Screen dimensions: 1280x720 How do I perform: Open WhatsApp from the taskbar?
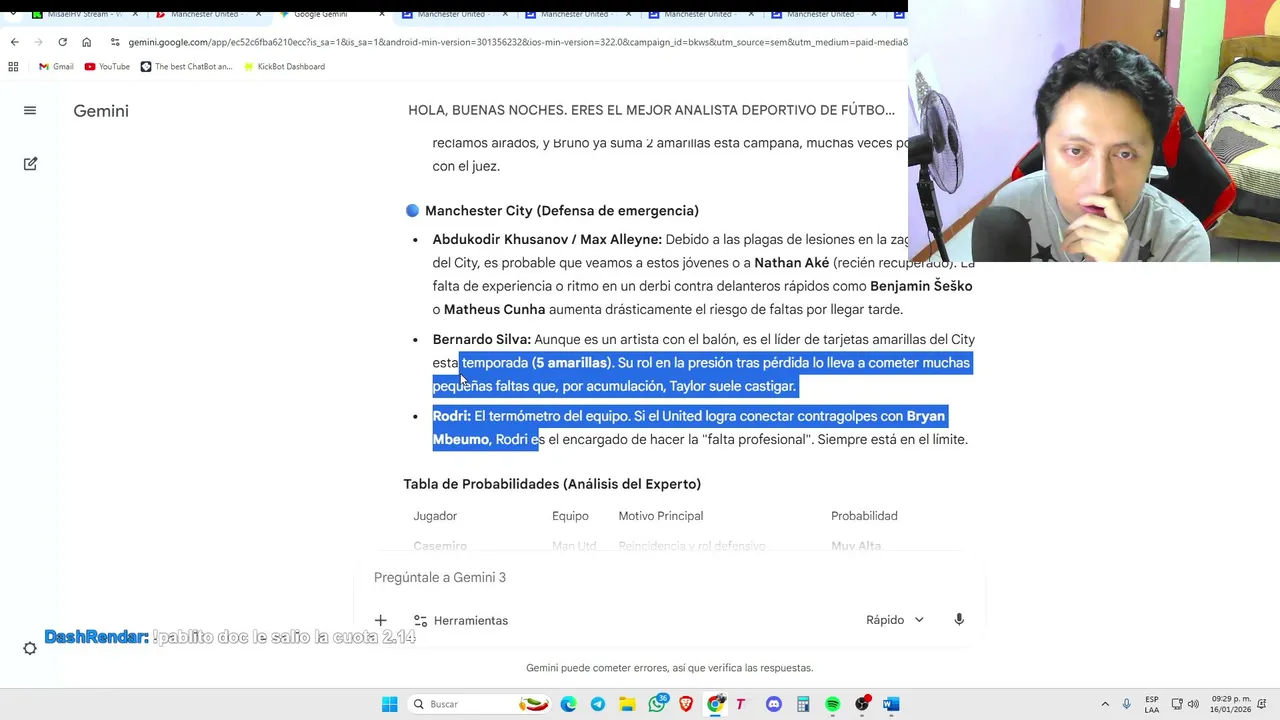(656, 704)
